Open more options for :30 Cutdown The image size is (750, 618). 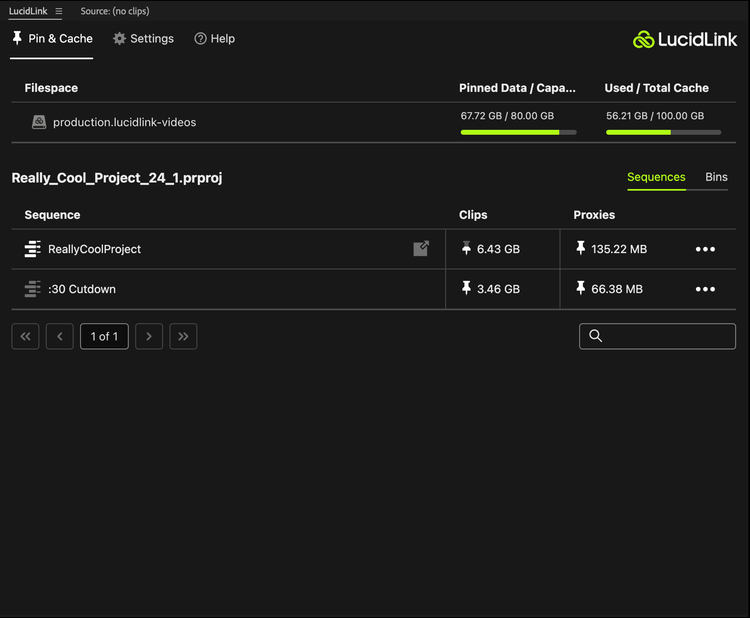(x=705, y=289)
